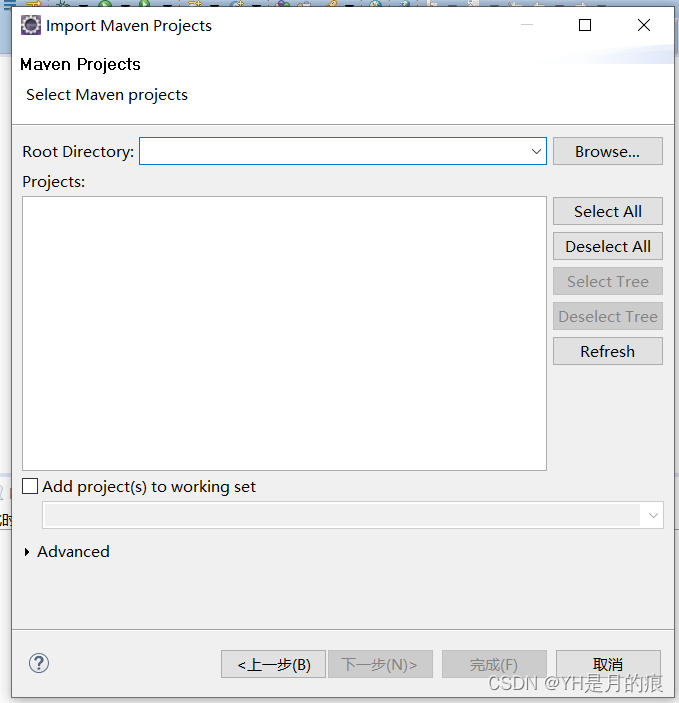Open the Root Directory dropdown arrow
Image resolution: width=679 pixels, height=703 pixels.
tap(536, 152)
